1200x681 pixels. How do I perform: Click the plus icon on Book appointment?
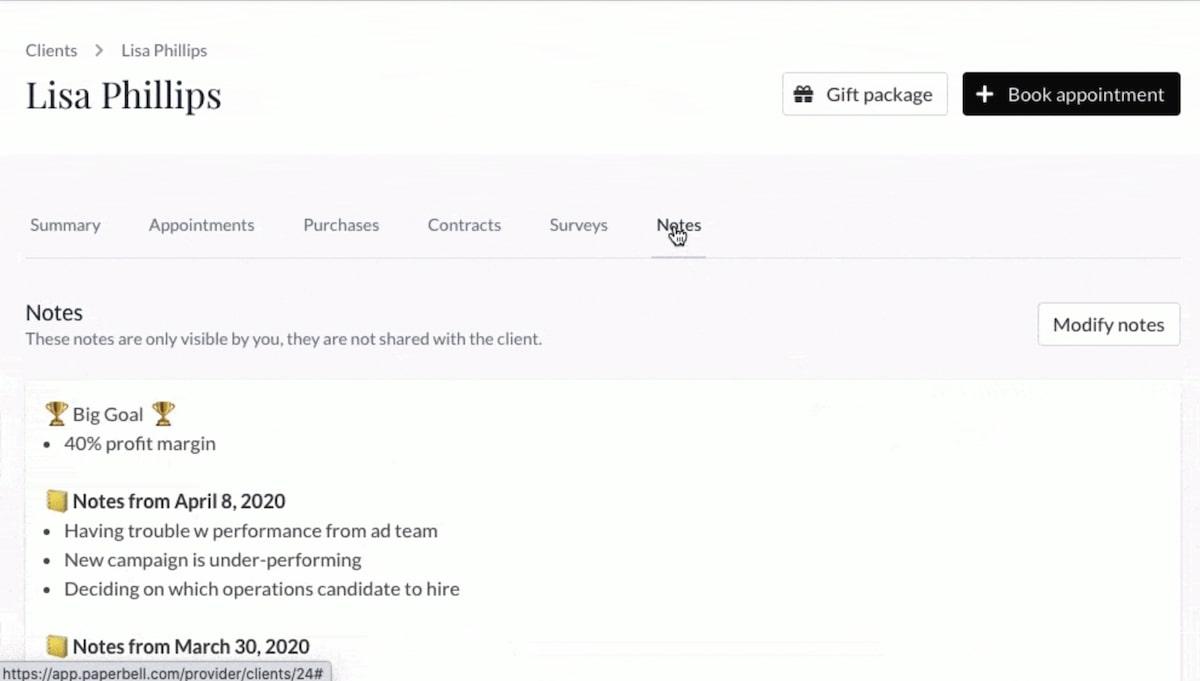(985, 94)
